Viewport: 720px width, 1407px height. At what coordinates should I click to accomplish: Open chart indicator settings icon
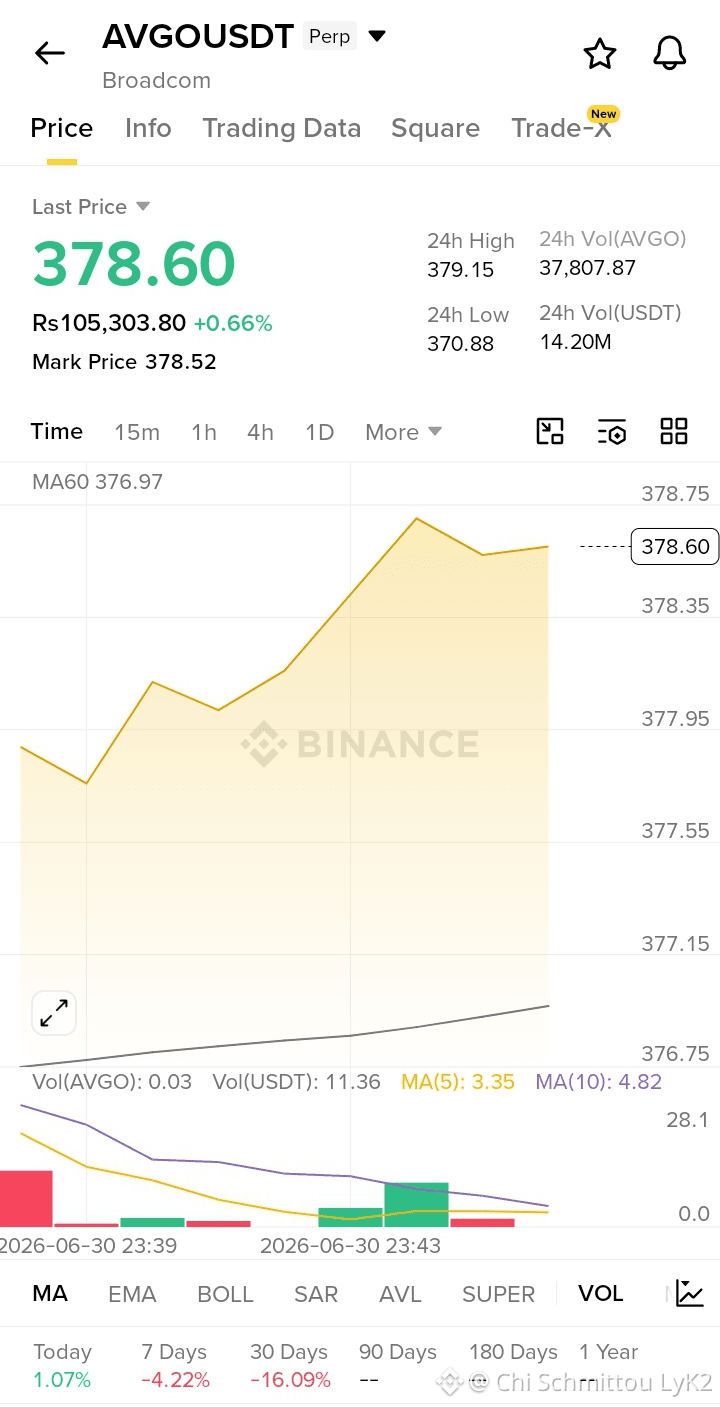click(612, 431)
